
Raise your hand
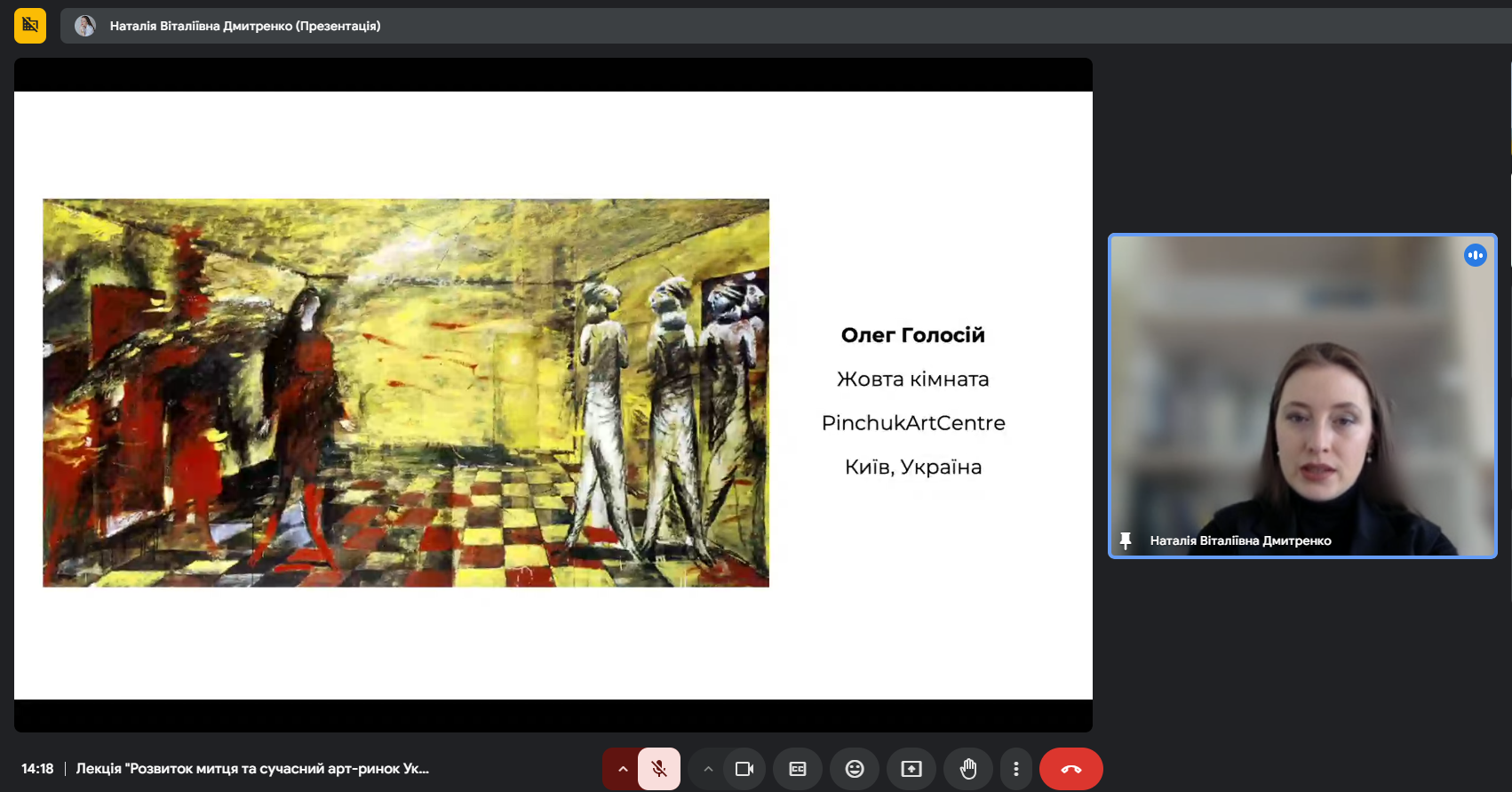(968, 769)
